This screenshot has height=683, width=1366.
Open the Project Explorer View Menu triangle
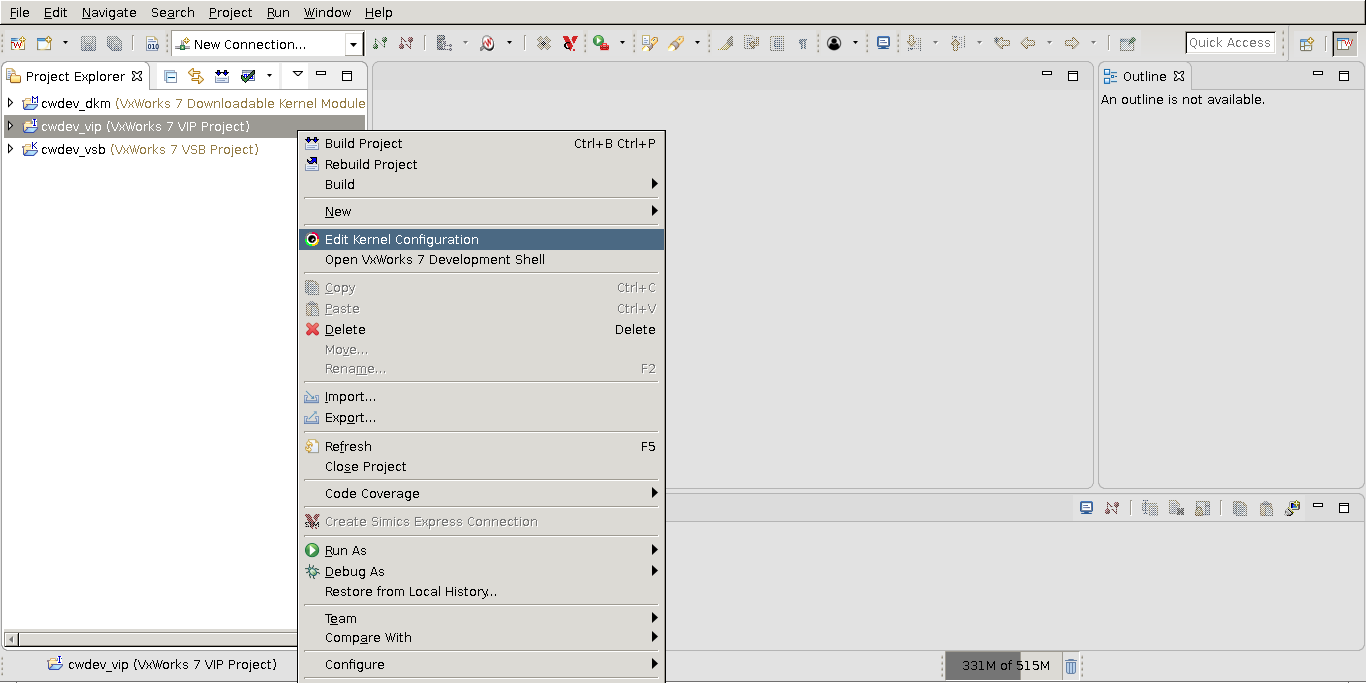click(297, 75)
